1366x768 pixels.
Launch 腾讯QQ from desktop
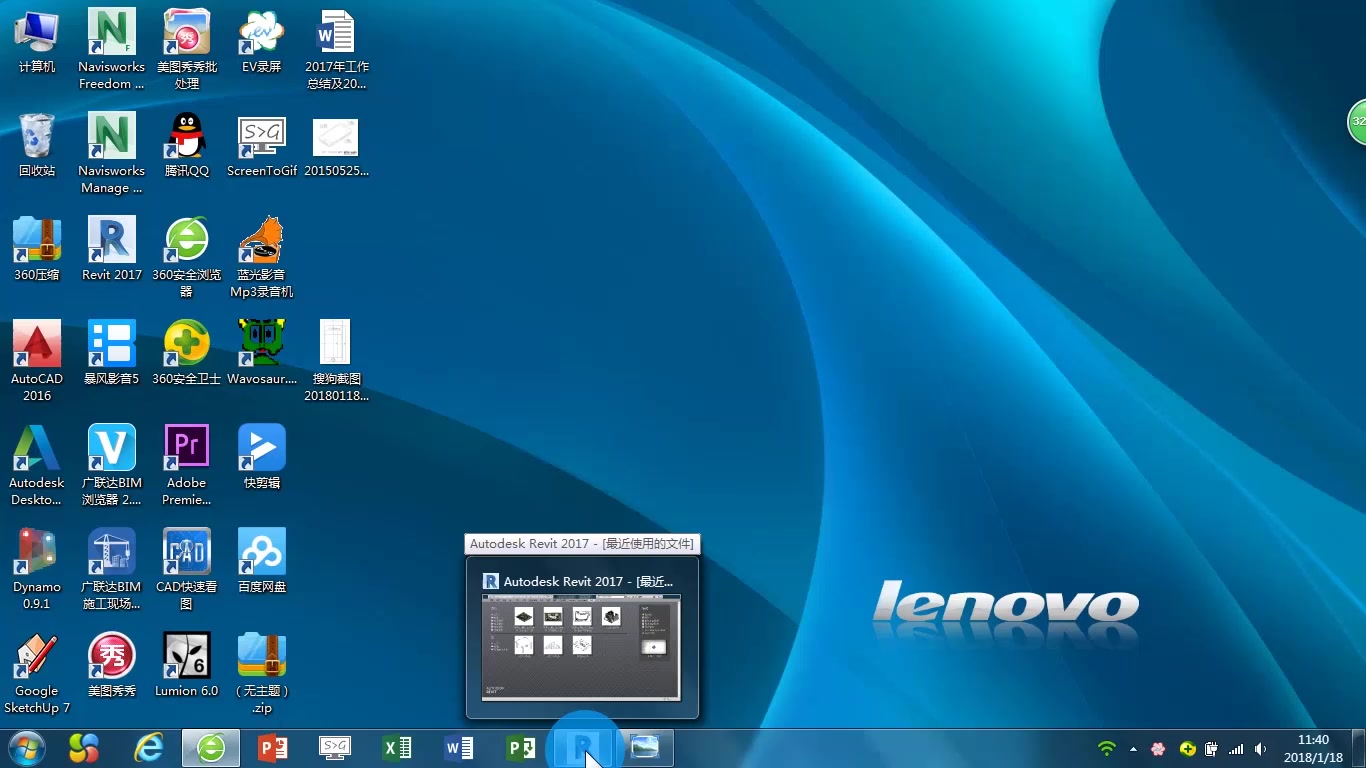(x=187, y=146)
